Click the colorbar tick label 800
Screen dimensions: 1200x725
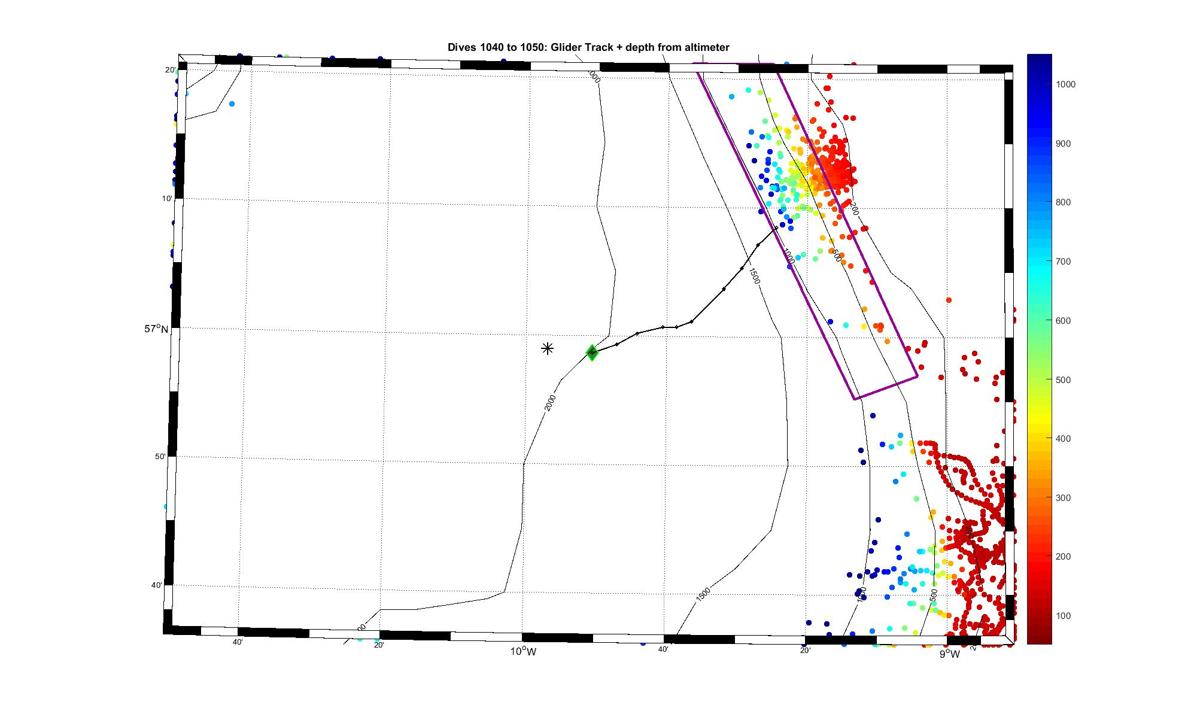(x=1064, y=203)
